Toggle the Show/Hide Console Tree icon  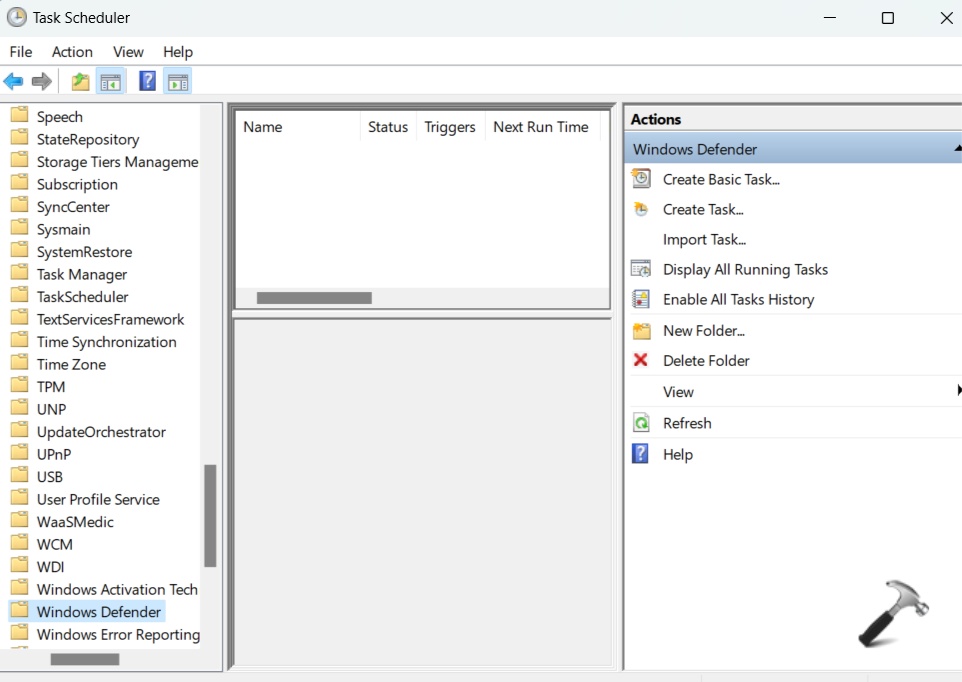pyautogui.click(x=110, y=82)
